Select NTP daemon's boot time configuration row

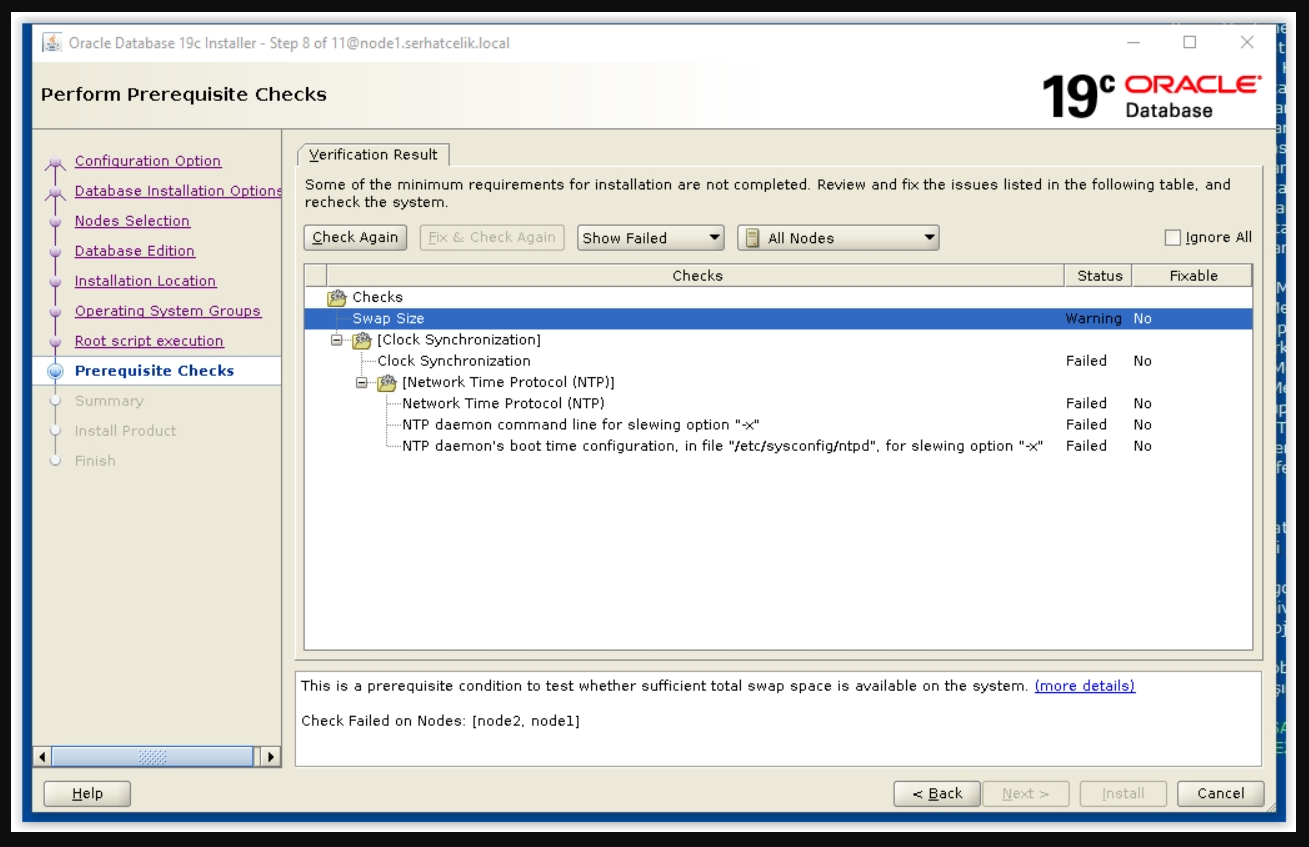point(778,446)
